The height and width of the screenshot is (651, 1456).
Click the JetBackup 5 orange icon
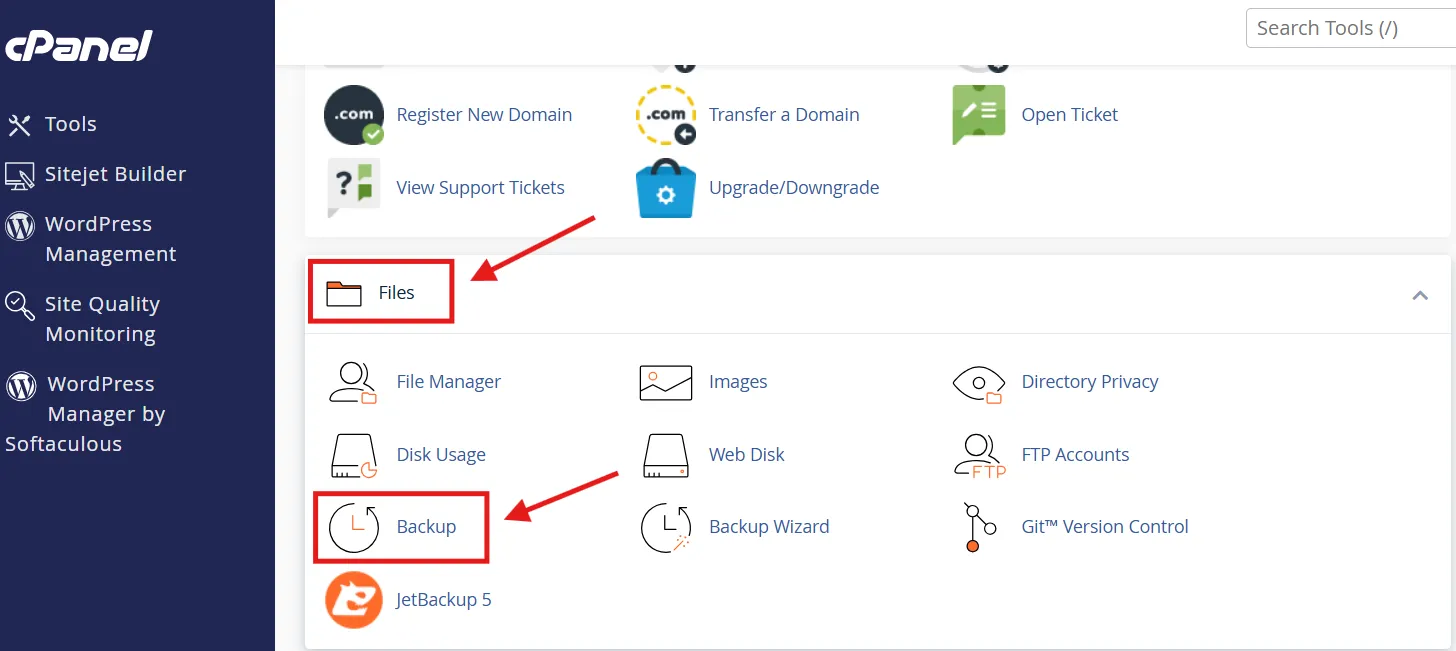point(353,600)
